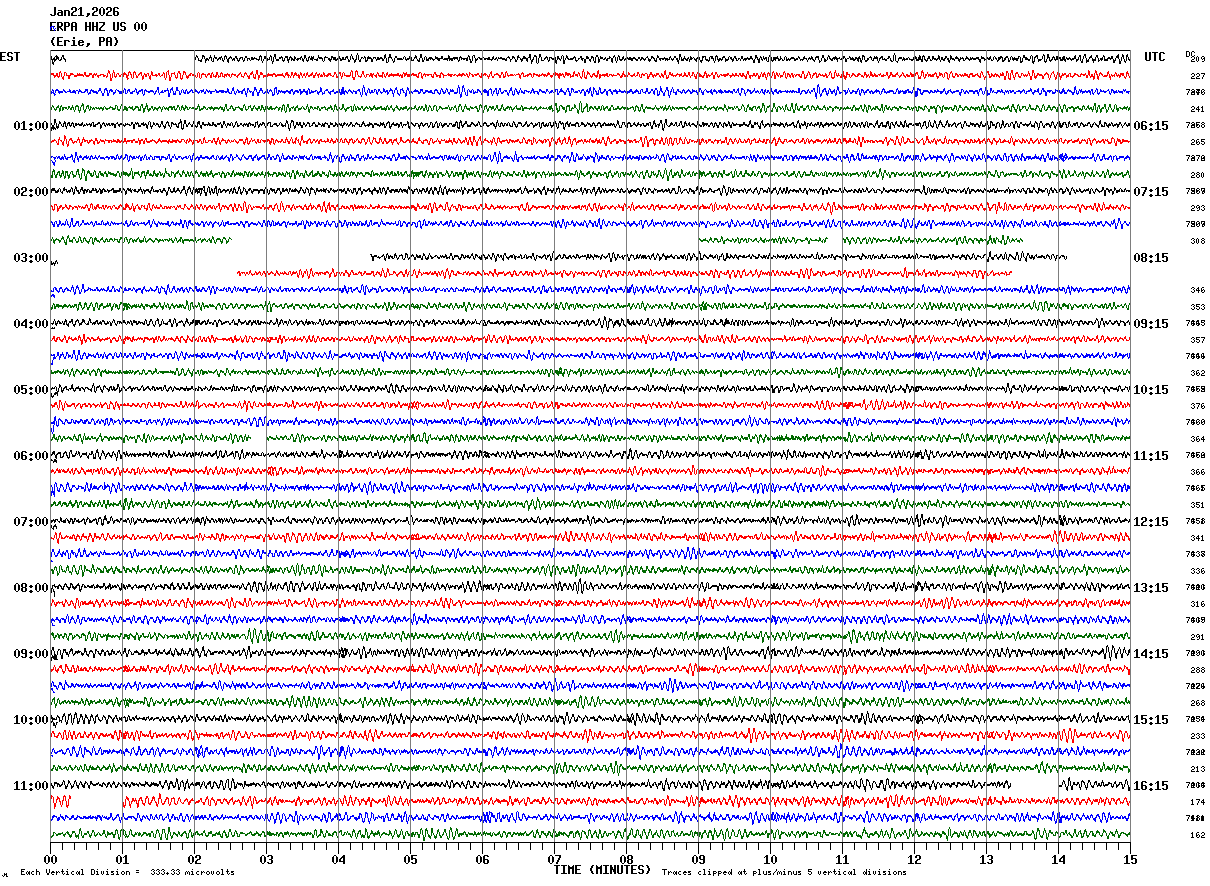This screenshot has width=1210, height=886.
Task: Select the 01:00 EST row label
Action: click(x=31, y=126)
